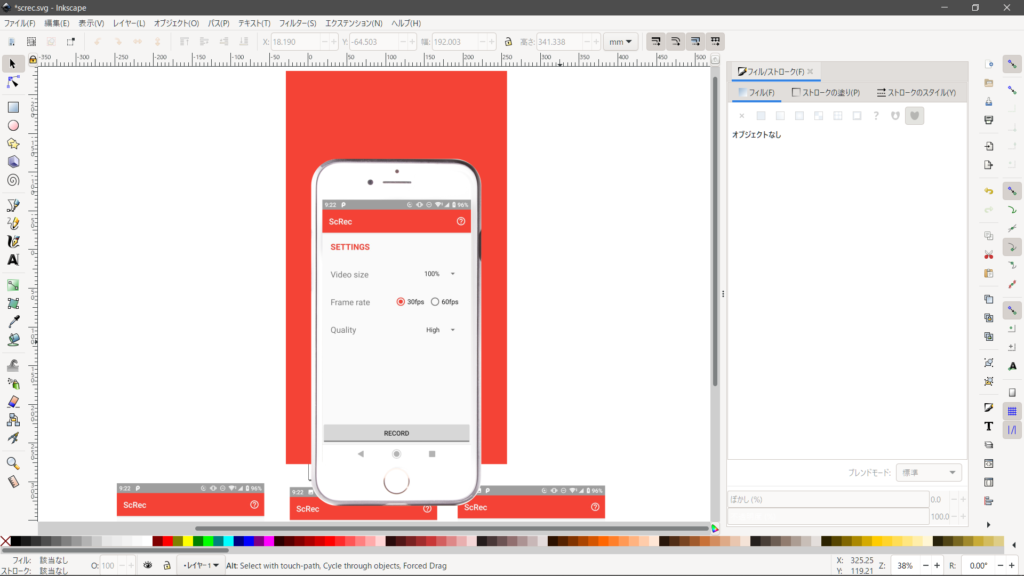Click zoom in plus button
Image resolution: width=1024 pixels, height=576 pixels.
[937, 566]
